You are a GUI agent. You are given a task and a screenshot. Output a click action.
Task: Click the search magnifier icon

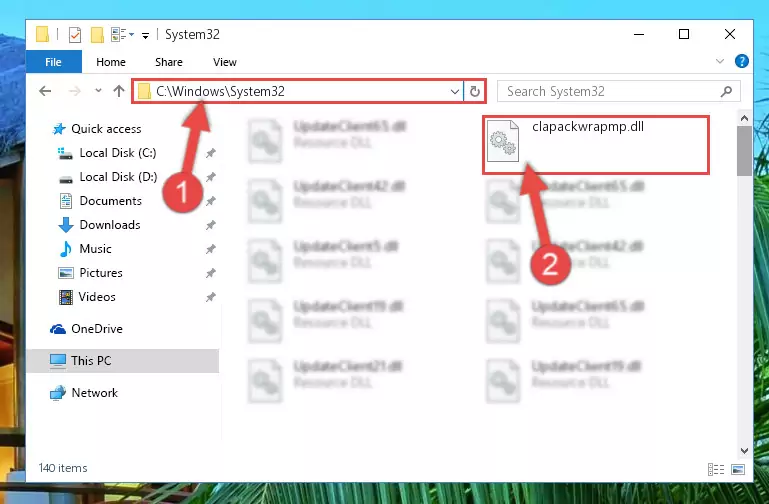click(x=726, y=92)
